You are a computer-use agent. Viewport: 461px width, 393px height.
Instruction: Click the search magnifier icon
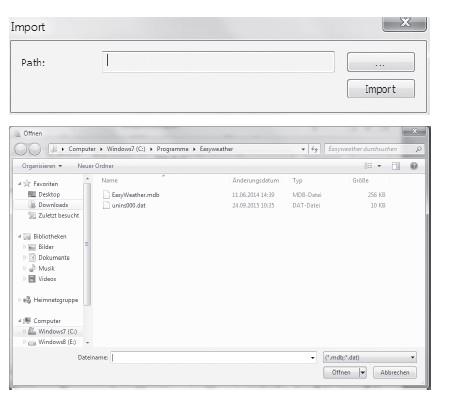[x=419, y=149]
